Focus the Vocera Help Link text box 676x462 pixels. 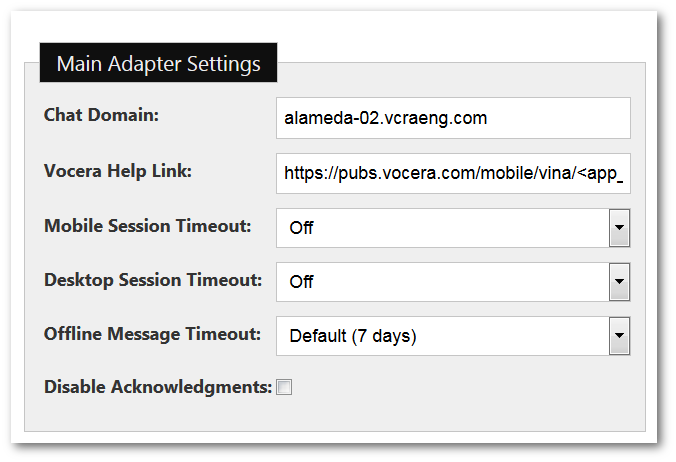tap(453, 173)
